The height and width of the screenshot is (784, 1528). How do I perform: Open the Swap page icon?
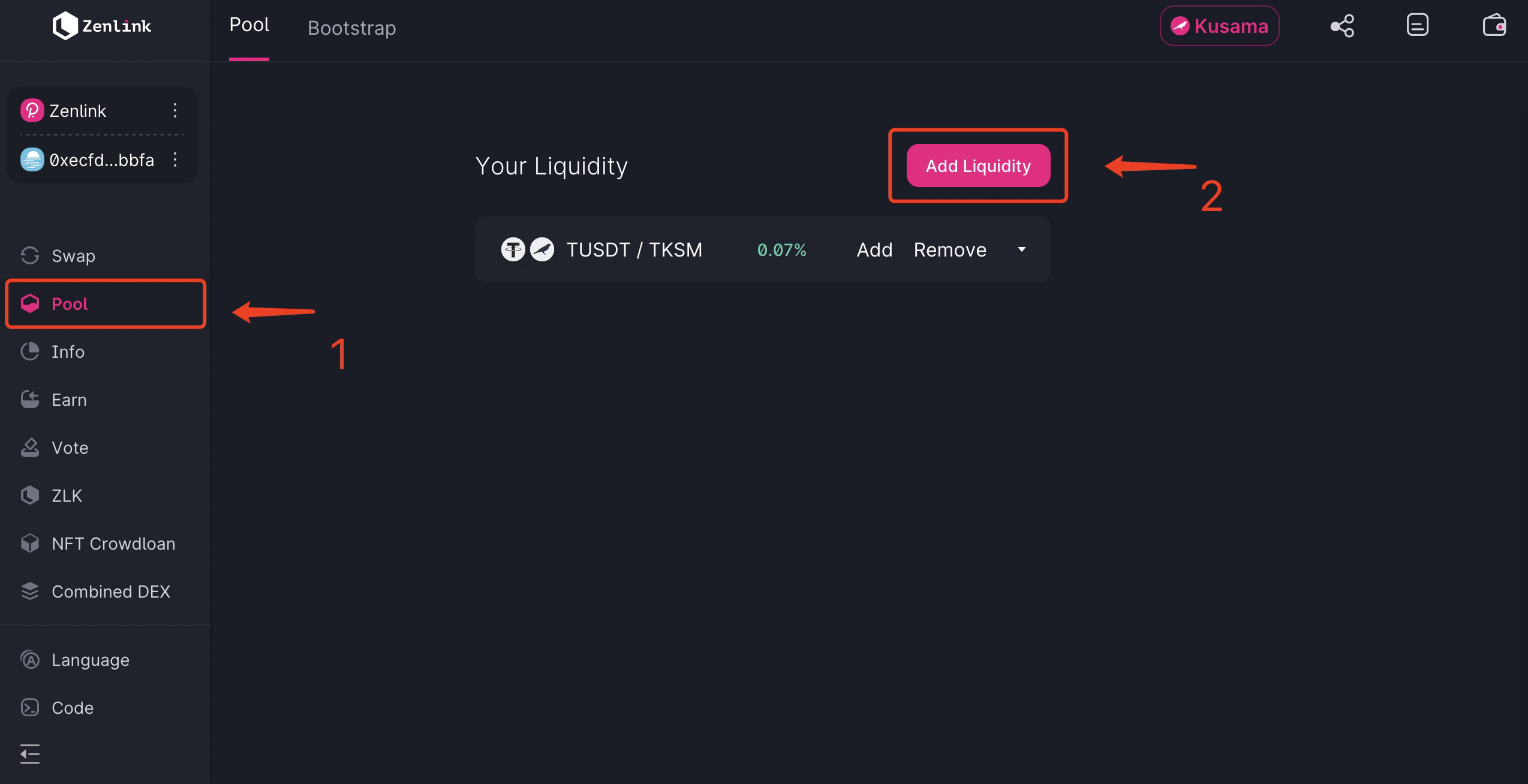30,256
